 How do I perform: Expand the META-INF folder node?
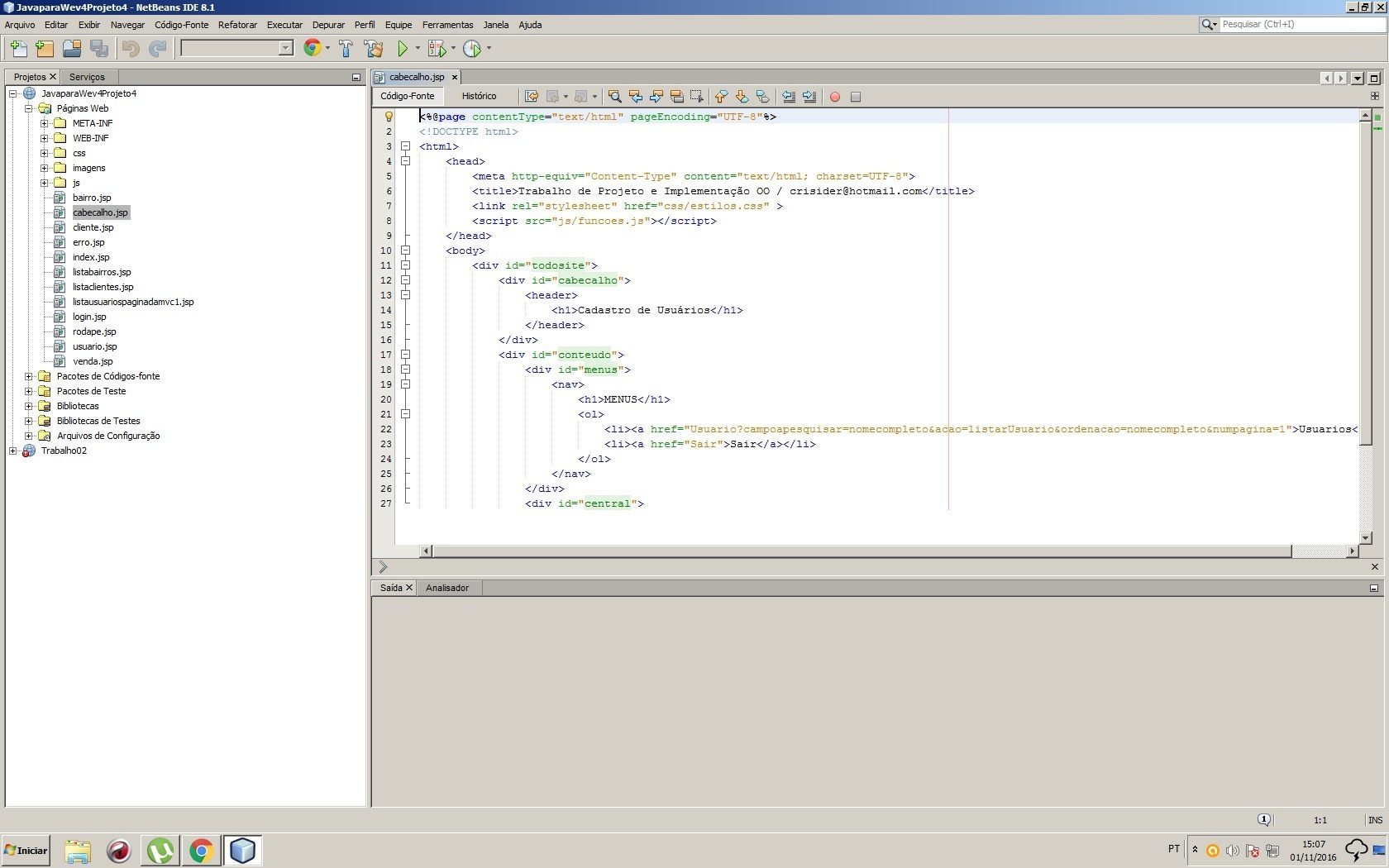click(x=45, y=123)
